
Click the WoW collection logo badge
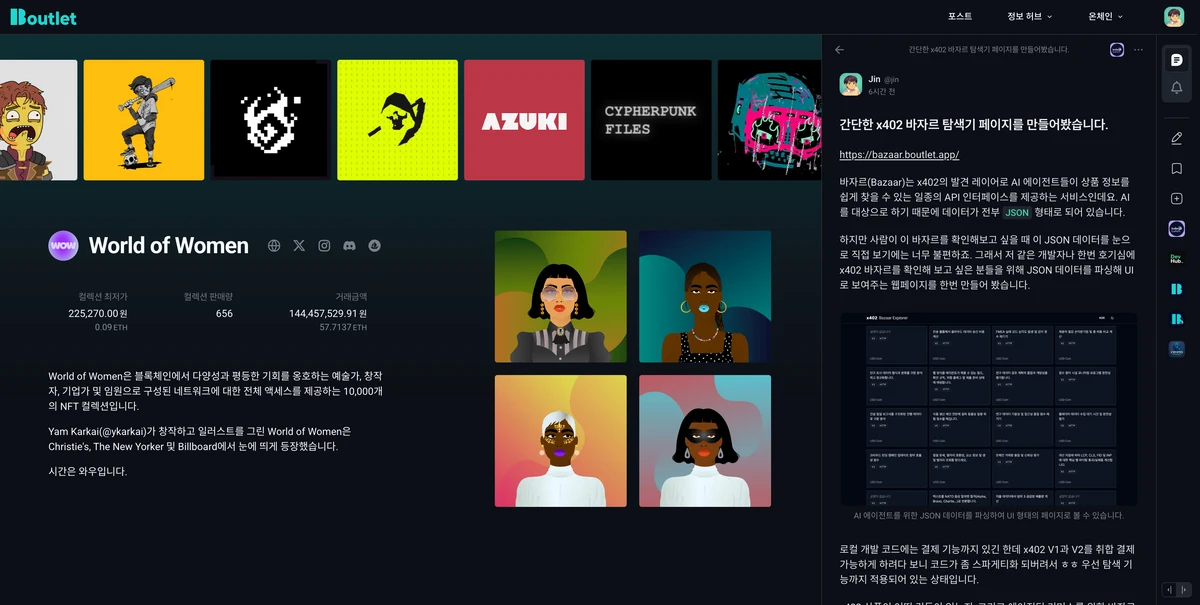[x=63, y=245]
